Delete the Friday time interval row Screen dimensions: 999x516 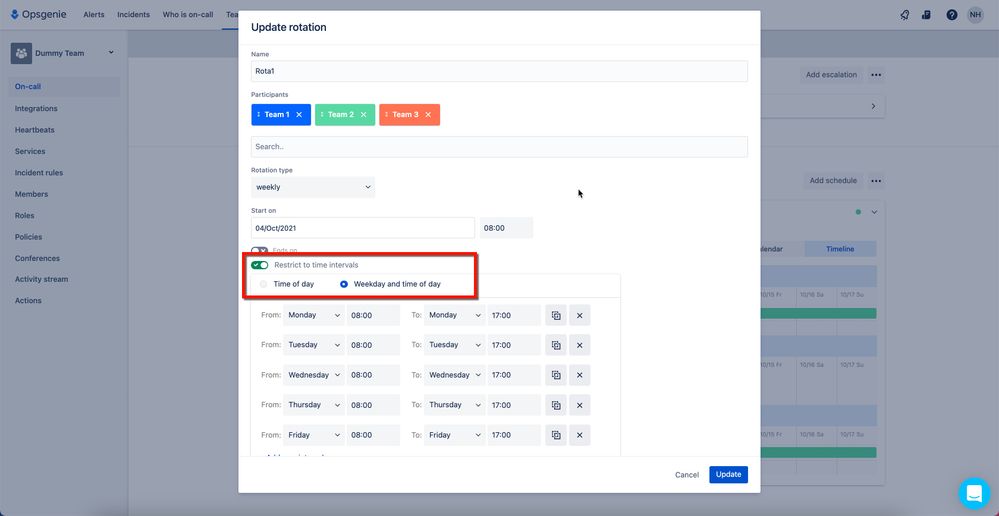580,435
